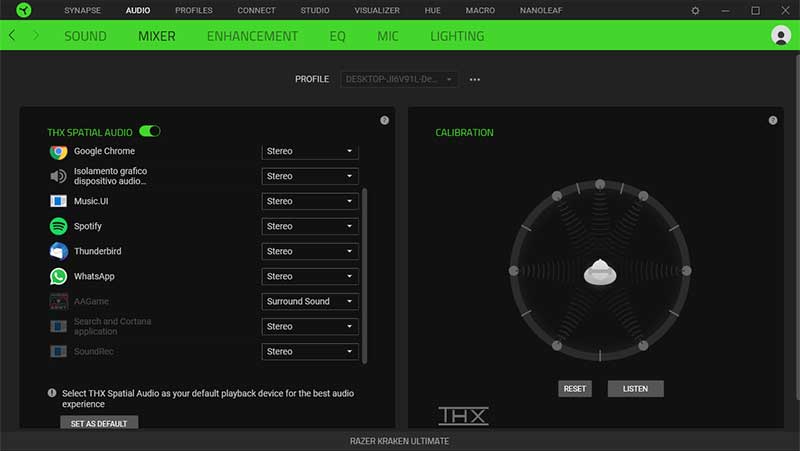This screenshot has height=451, width=800.
Task: Select the top-right speaker node
Action: [643, 196]
